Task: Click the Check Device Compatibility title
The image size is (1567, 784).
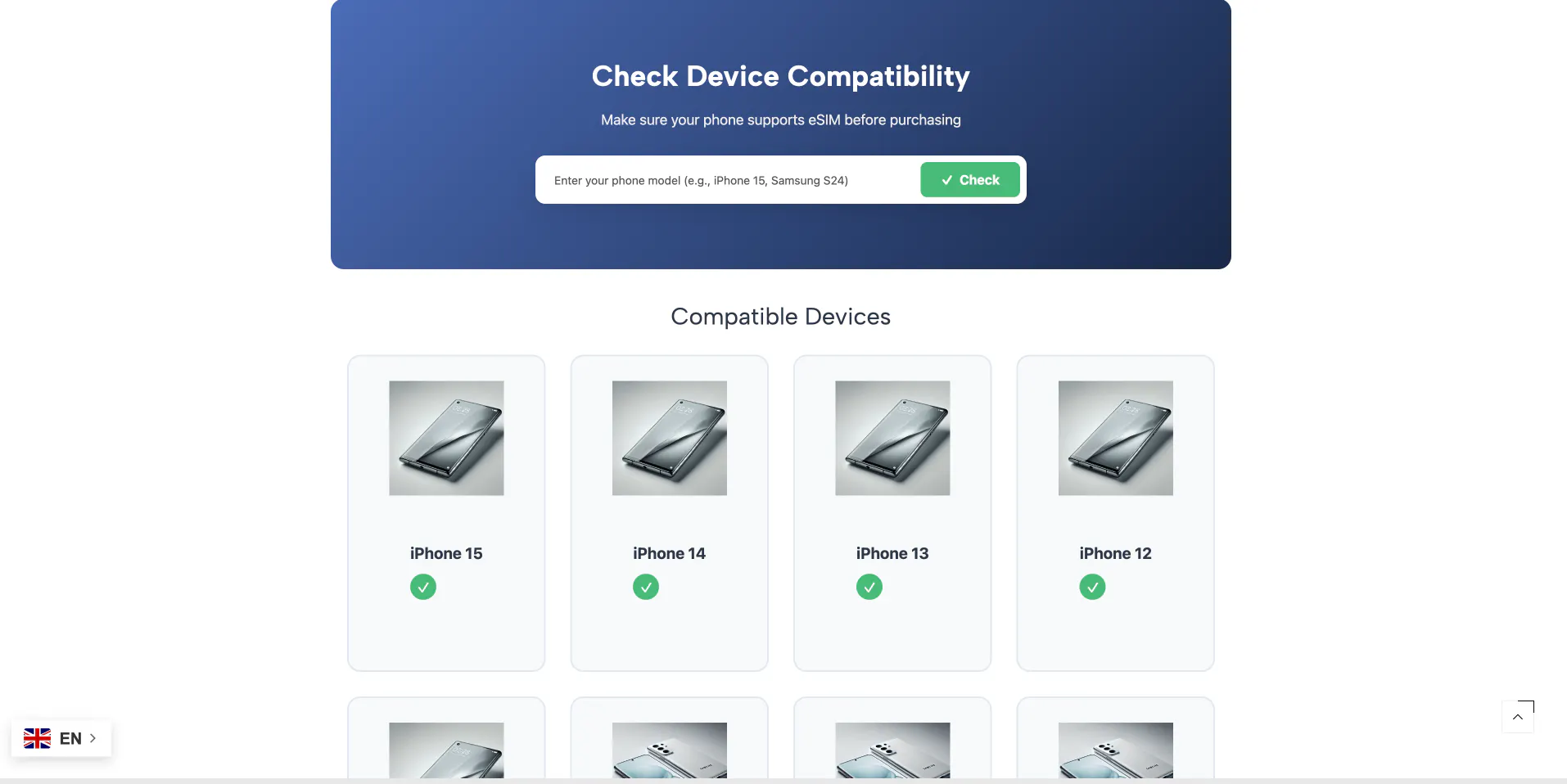Action: pos(781,76)
